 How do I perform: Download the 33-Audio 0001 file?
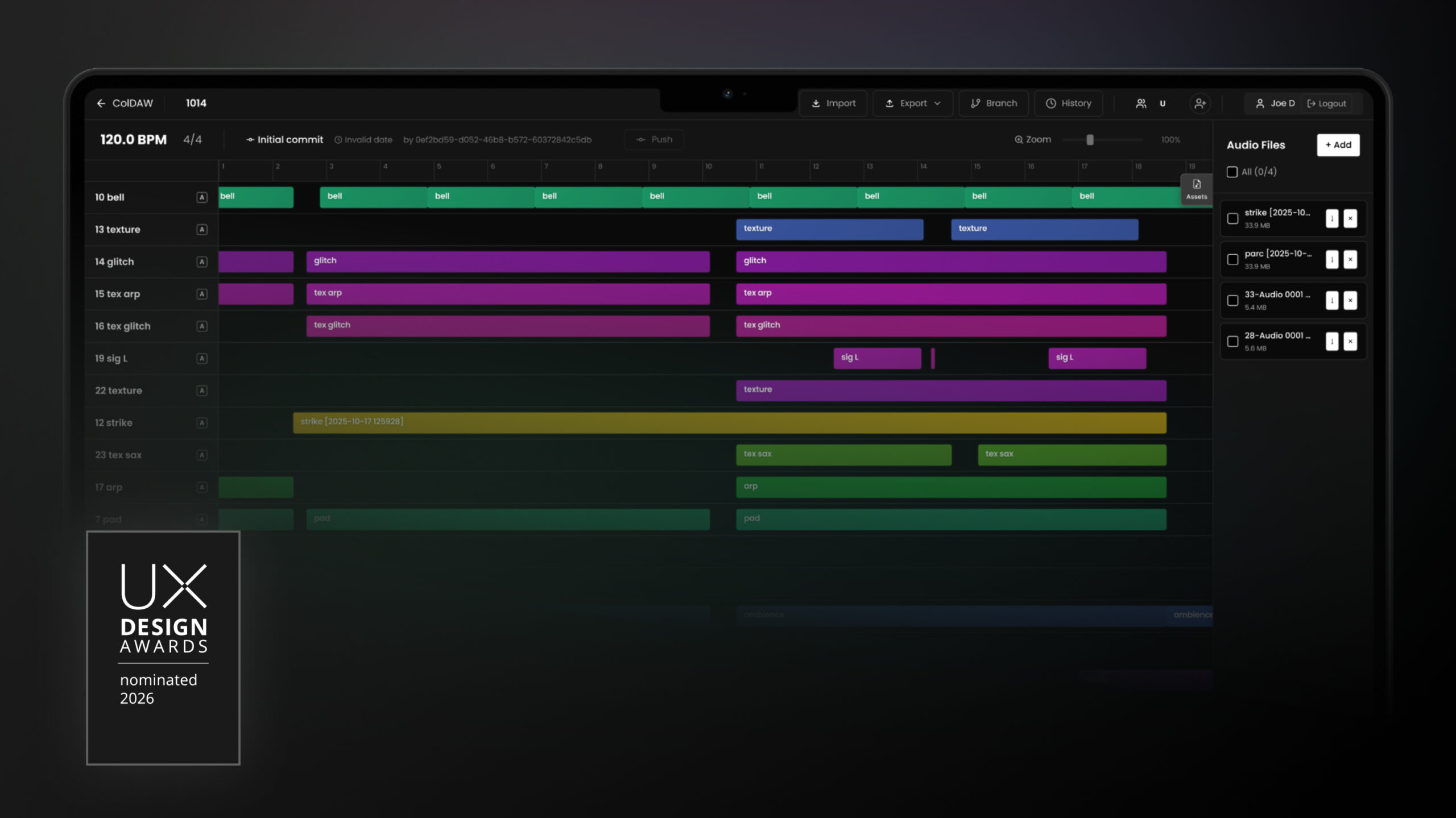point(1332,301)
